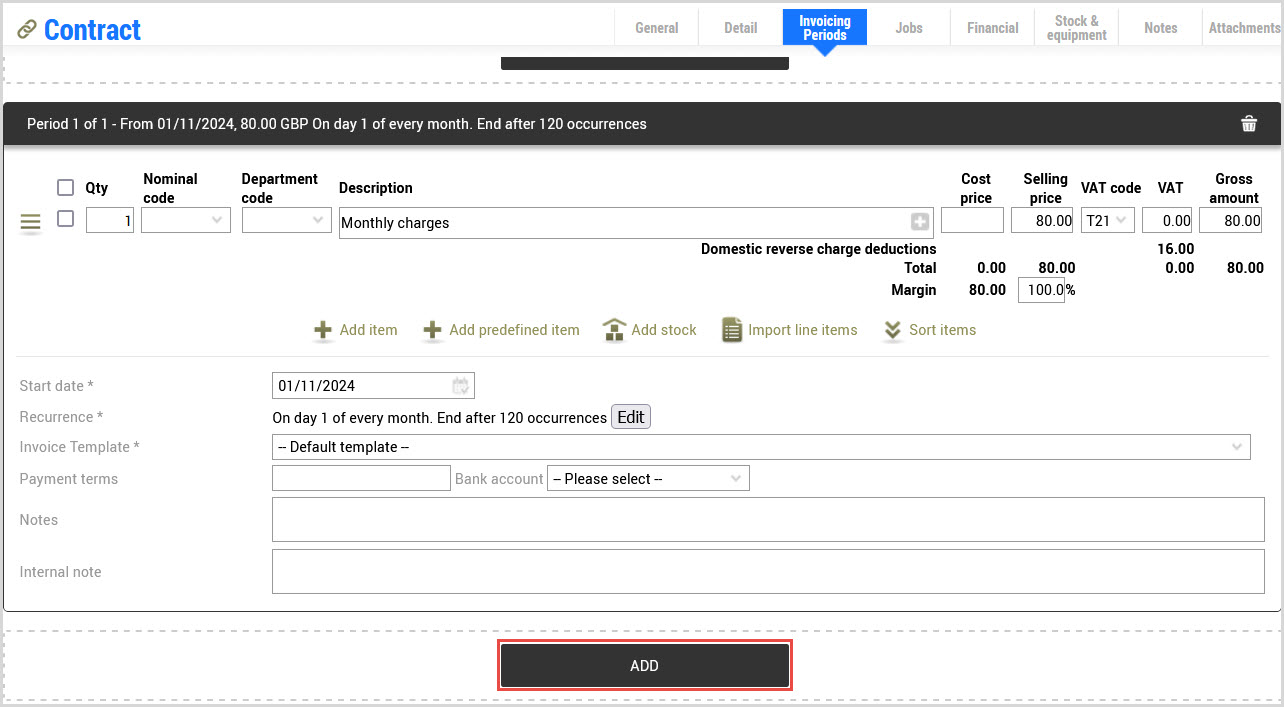Open the Start date calendar picker icon
This screenshot has width=1284, height=707.
[460, 385]
